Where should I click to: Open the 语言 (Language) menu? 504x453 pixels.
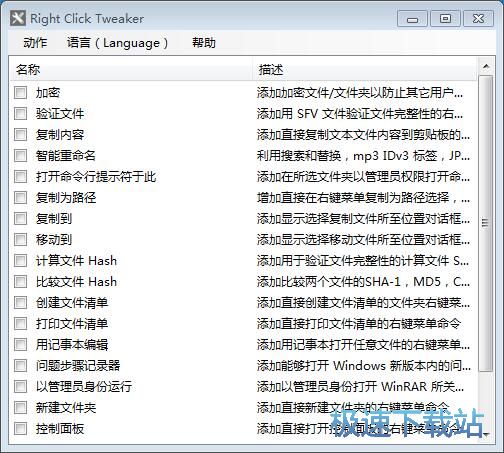[117, 43]
